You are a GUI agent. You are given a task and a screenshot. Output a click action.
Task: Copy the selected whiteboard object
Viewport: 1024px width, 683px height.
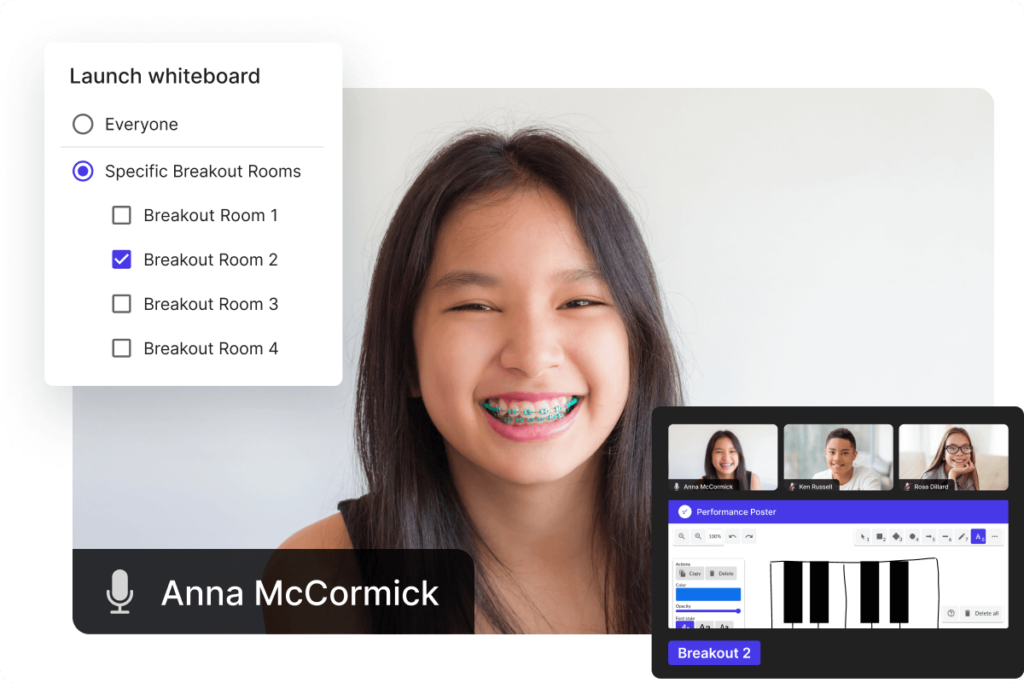click(690, 574)
